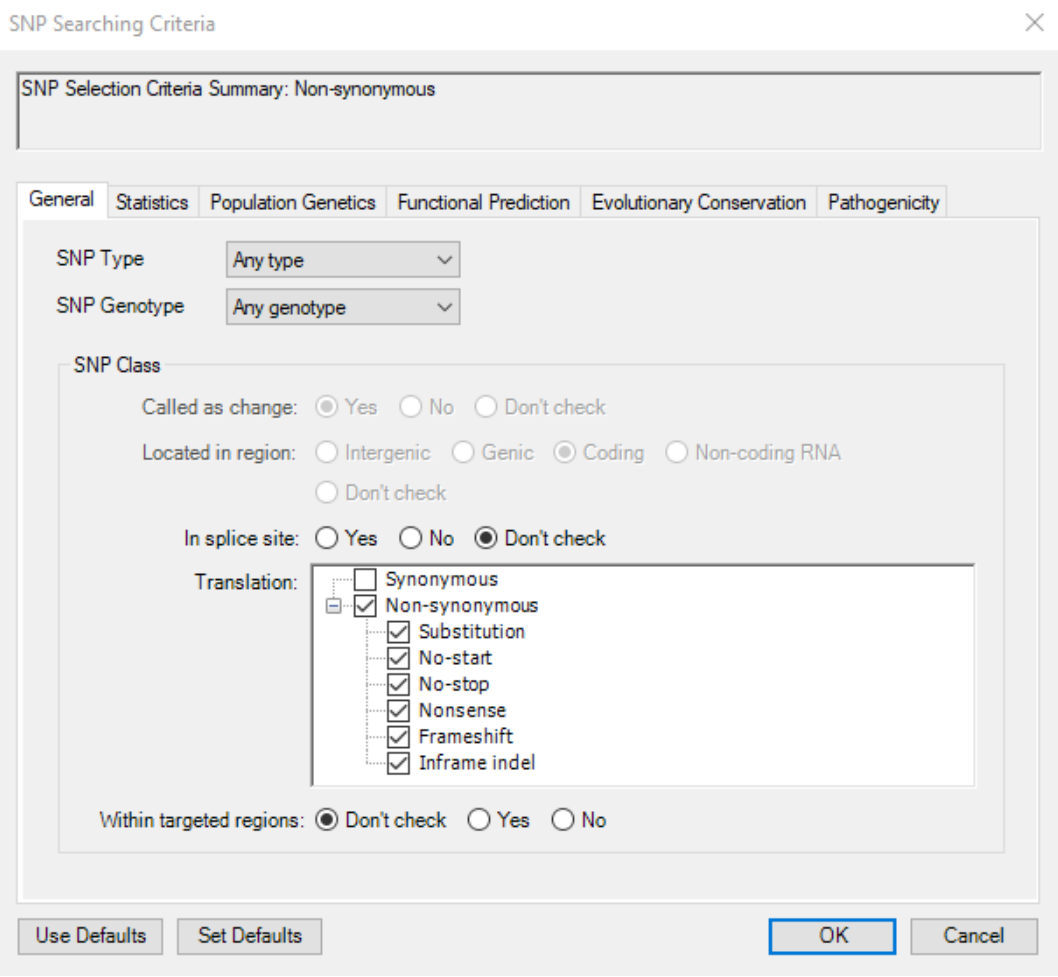Close the SNP Searching Criteria dialog

pyautogui.click(x=1034, y=23)
